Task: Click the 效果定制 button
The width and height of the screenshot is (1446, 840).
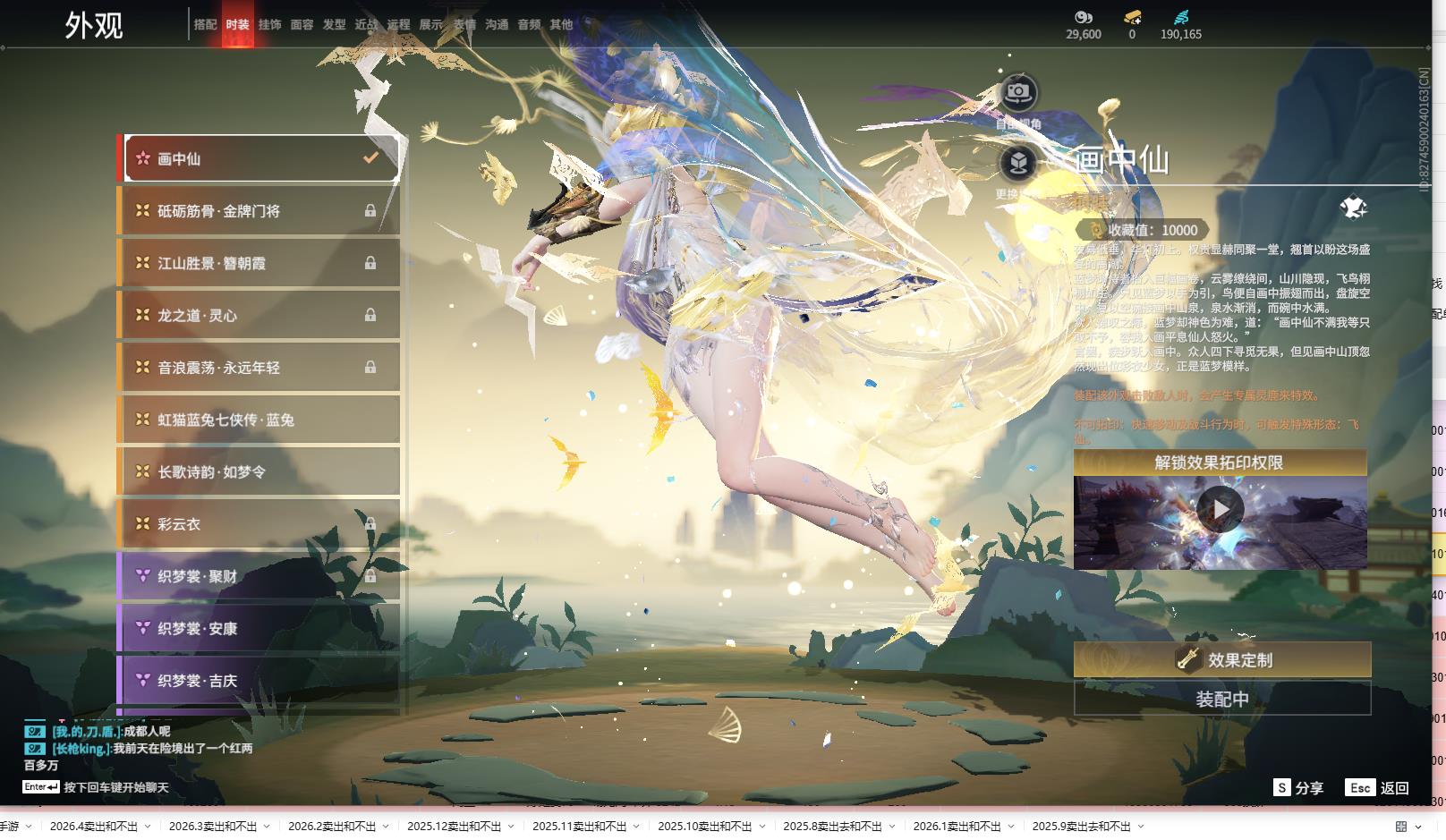Action: point(1221,660)
